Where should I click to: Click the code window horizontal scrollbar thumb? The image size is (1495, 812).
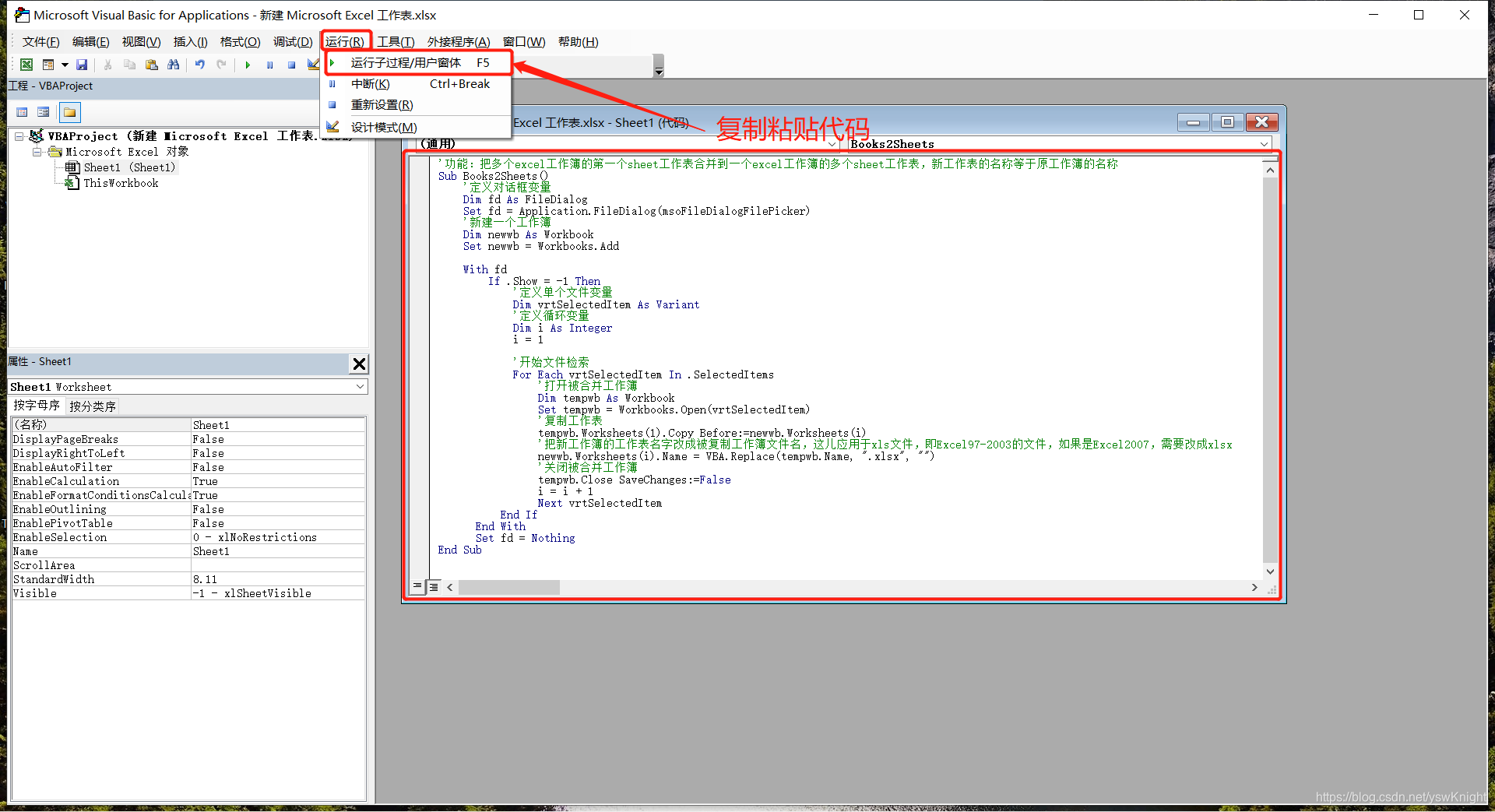point(508,587)
